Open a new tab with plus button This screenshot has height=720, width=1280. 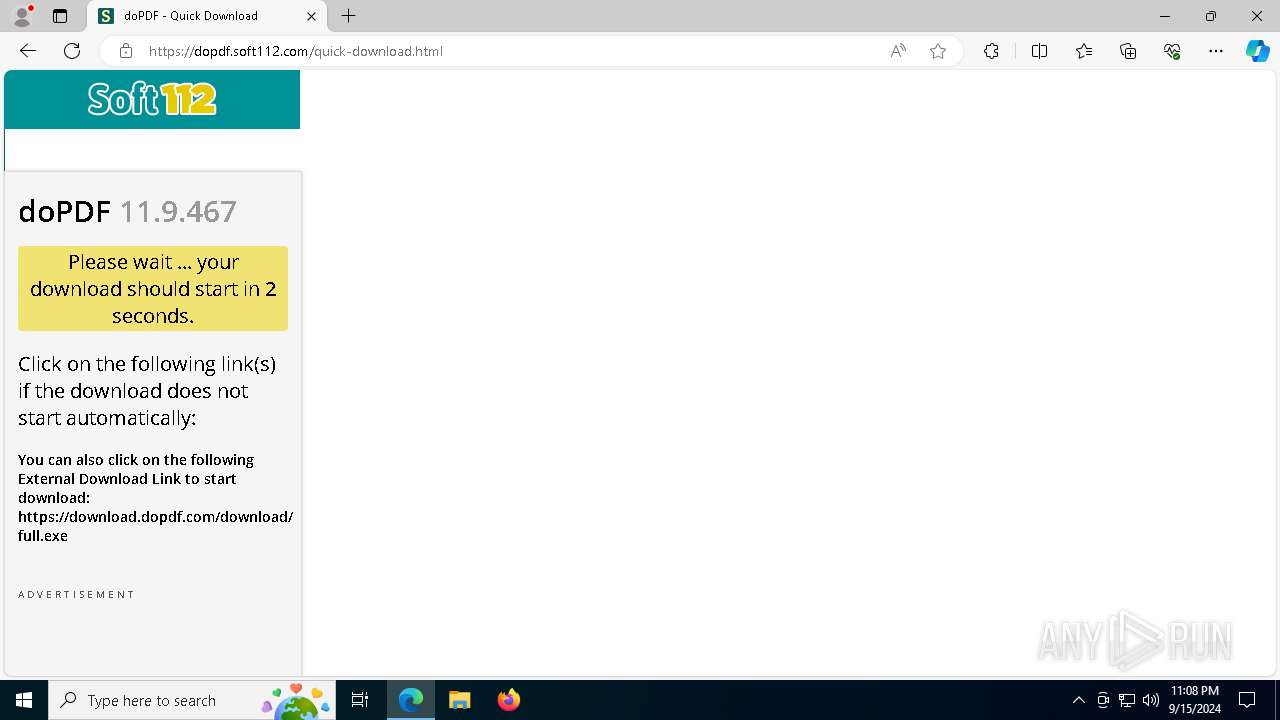pos(348,16)
